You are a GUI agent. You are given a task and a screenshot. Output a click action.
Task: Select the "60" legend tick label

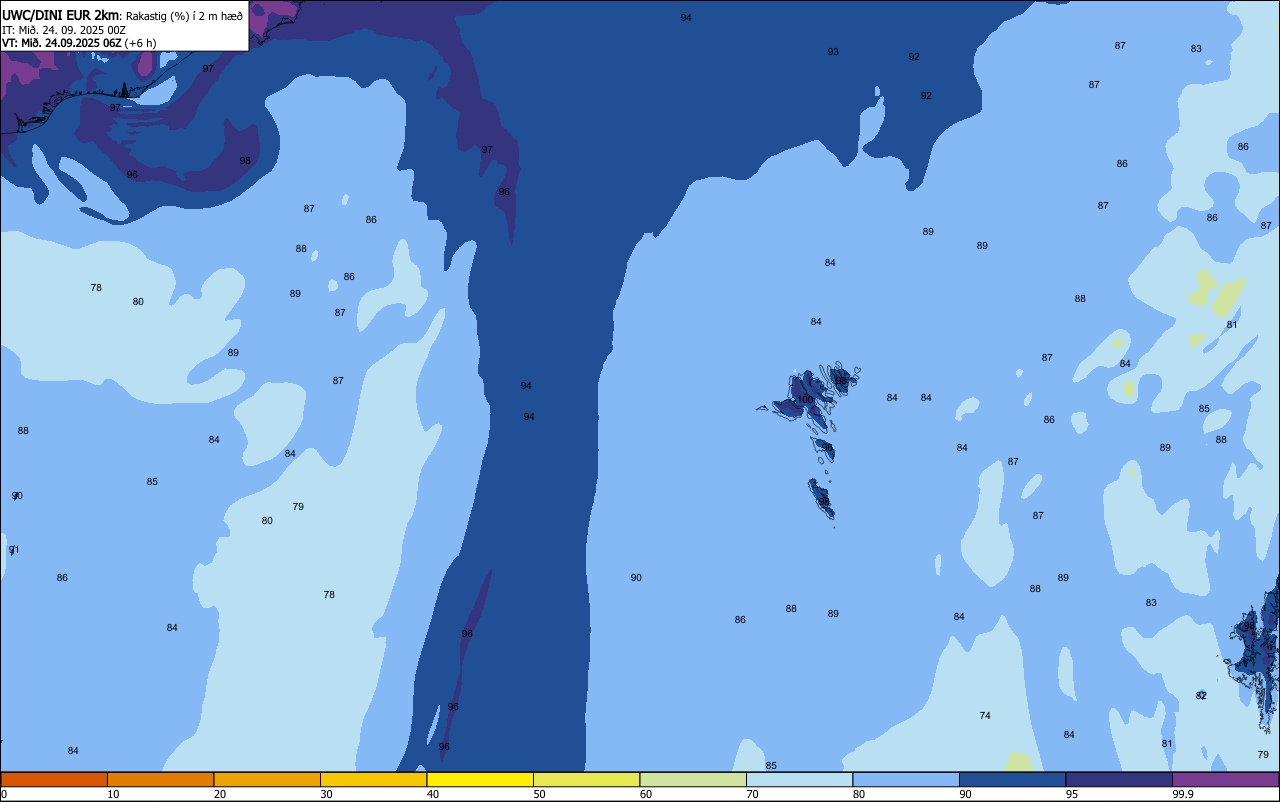[x=646, y=794]
